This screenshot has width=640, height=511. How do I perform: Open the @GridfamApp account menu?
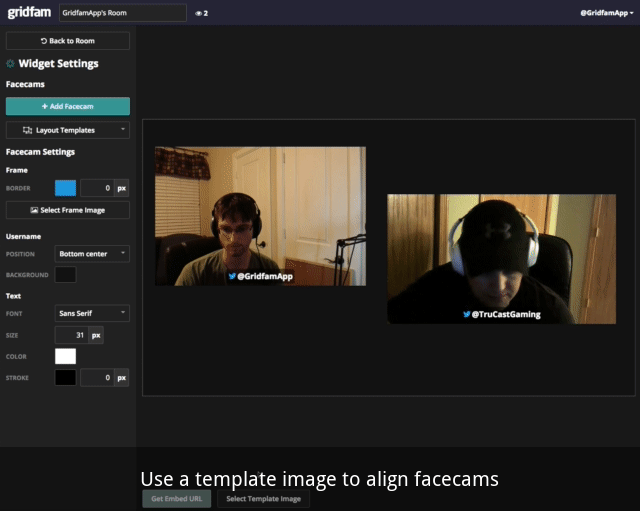tap(607, 13)
